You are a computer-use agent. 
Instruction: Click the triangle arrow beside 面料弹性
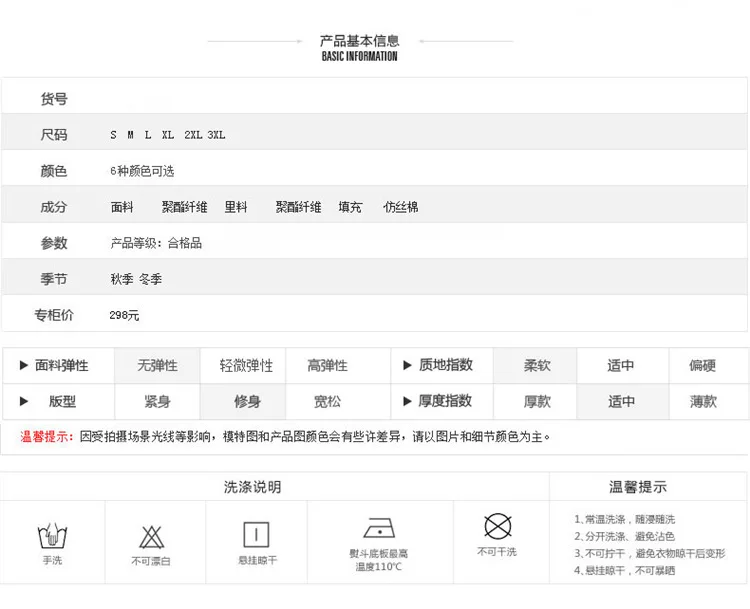(x=24, y=365)
